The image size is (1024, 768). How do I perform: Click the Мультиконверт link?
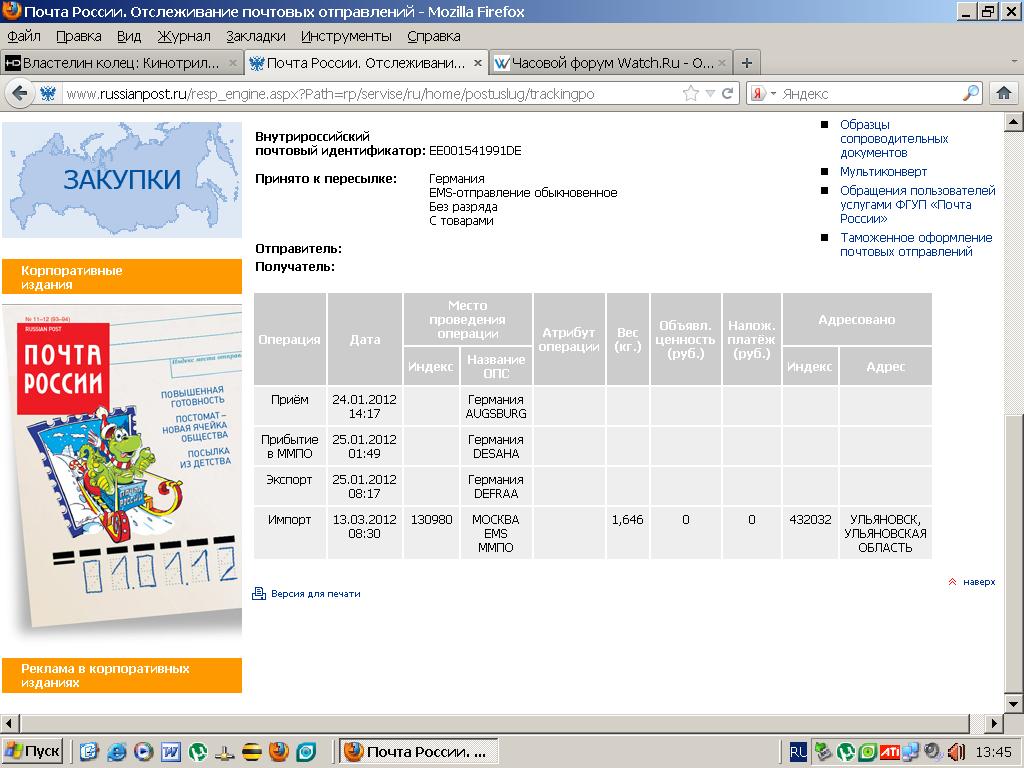click(883, 172)
